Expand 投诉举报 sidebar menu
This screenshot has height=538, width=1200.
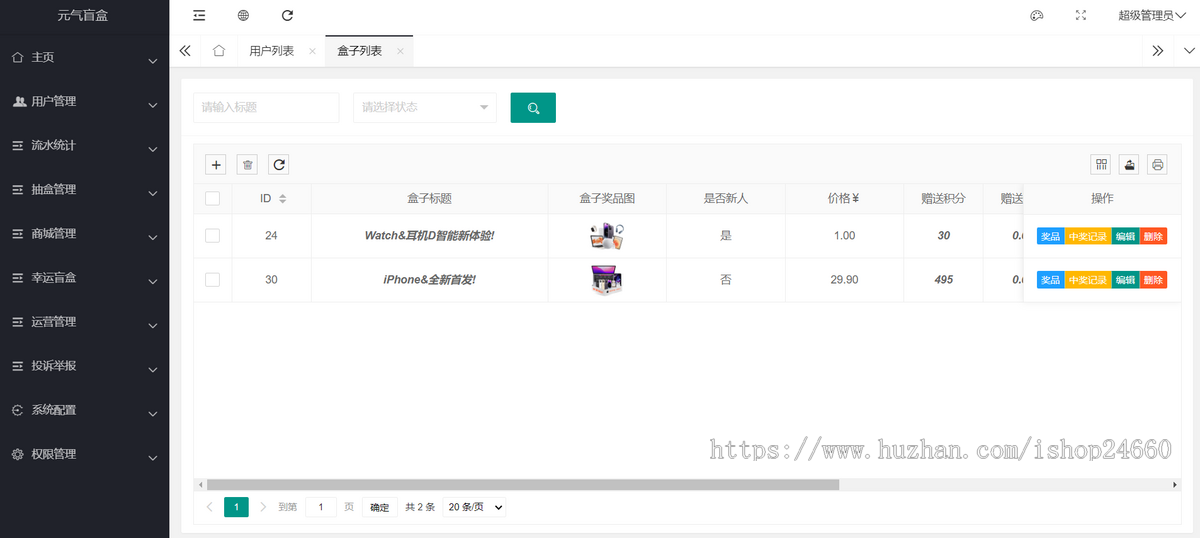[84, 366]
